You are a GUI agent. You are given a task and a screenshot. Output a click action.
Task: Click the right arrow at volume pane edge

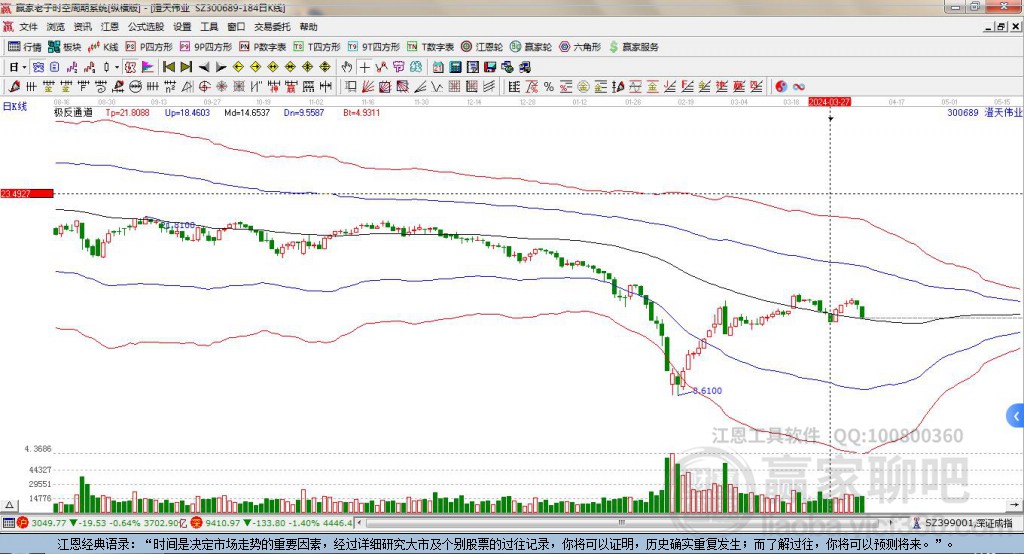pyautogui.click(x=1014, y=505)
